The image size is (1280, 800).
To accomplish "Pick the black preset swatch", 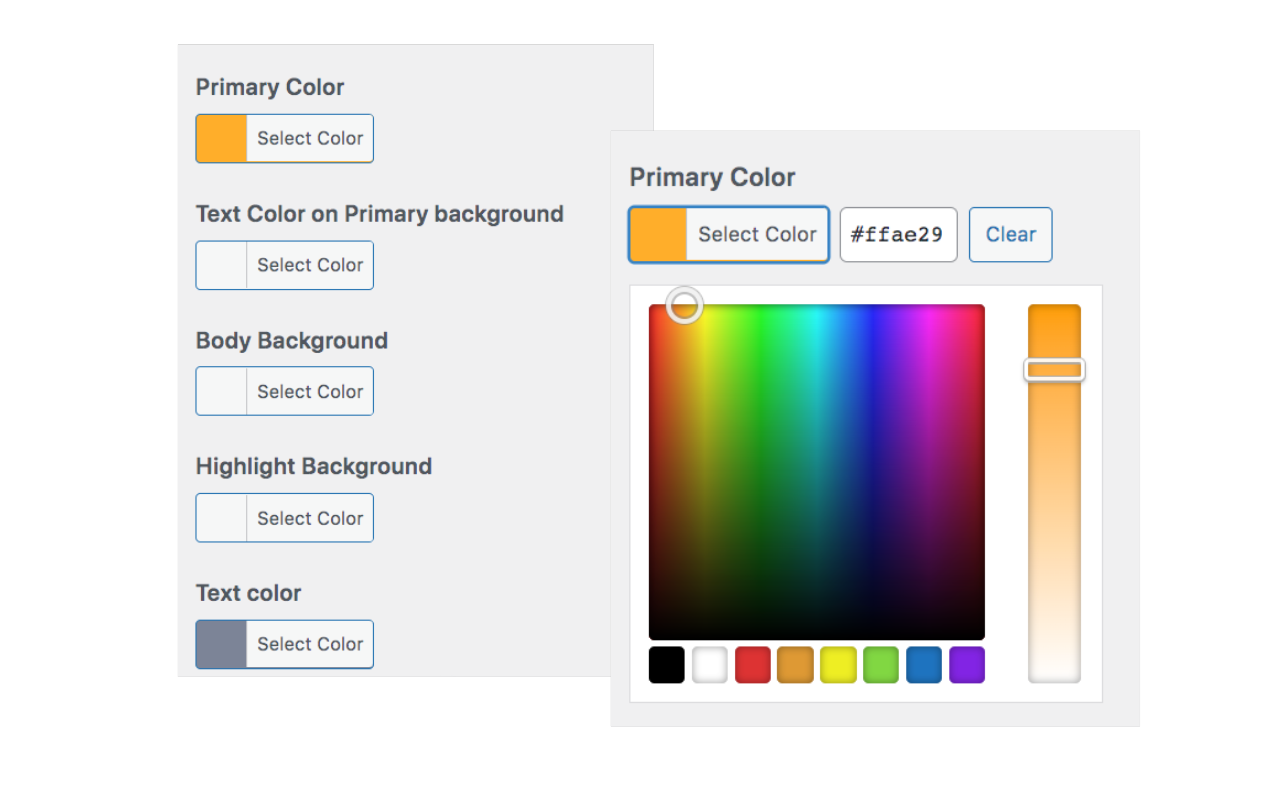I will [x=667, y=665].
